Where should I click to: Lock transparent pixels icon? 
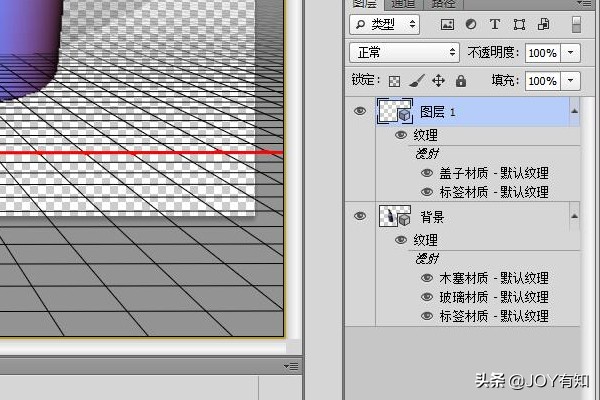pos(394,81)
